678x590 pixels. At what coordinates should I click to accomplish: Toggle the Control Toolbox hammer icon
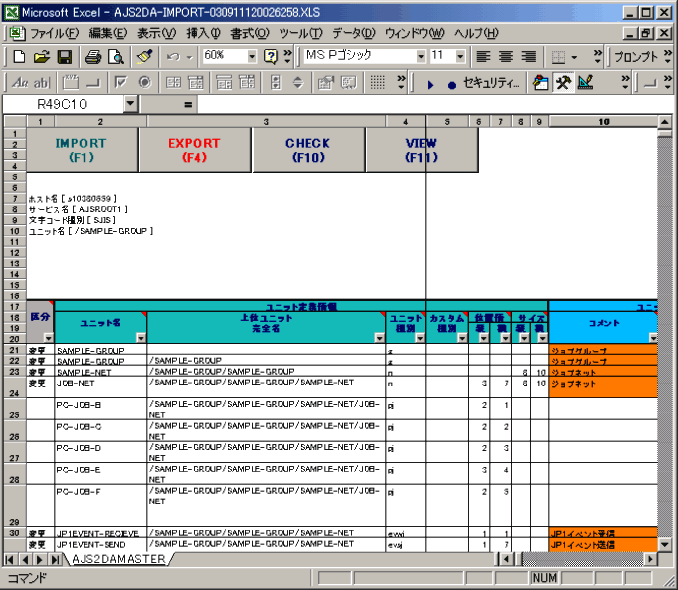point(563,82)
